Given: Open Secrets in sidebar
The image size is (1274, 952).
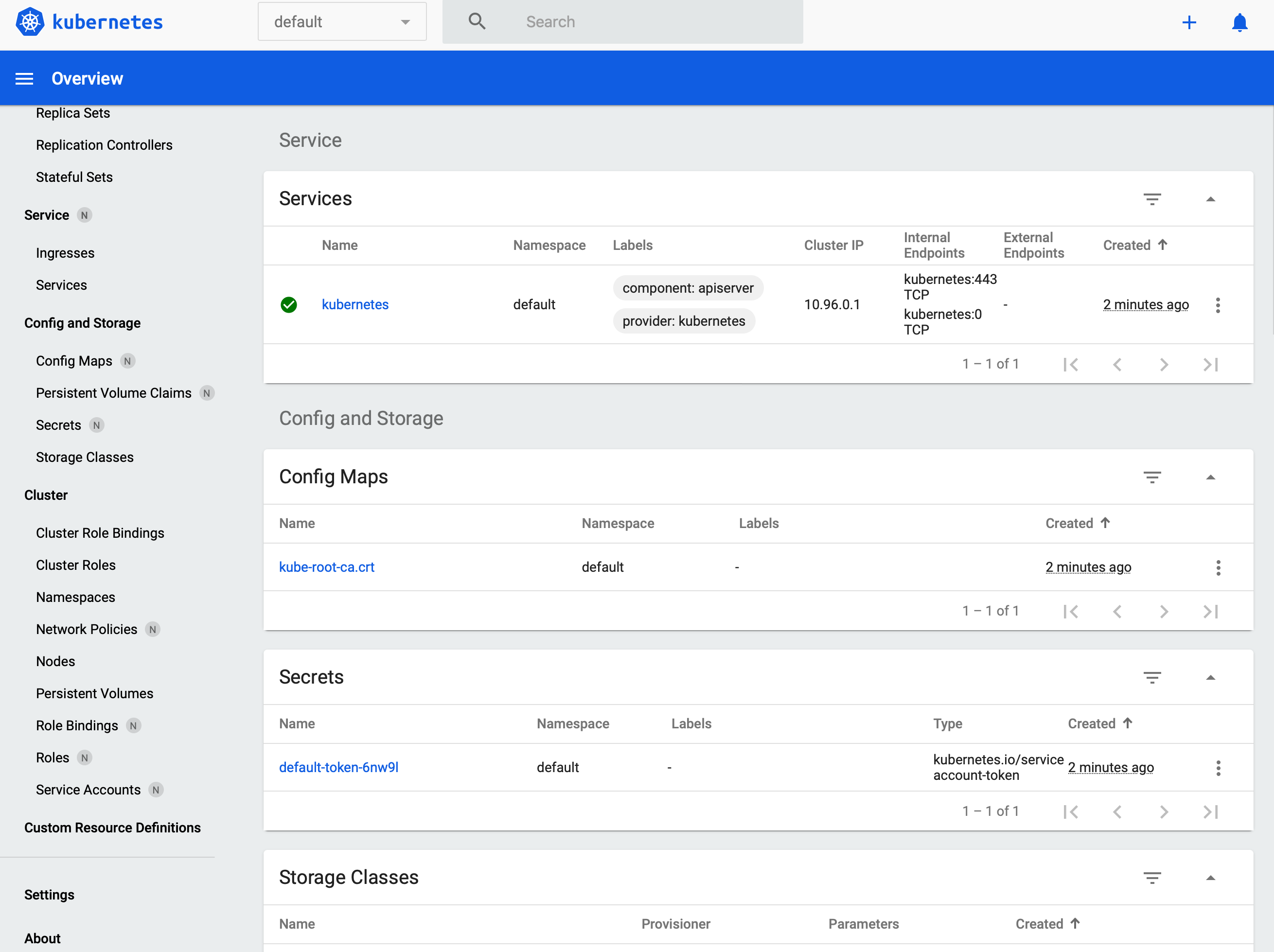Looking at the screenshot, I should 58,425.
